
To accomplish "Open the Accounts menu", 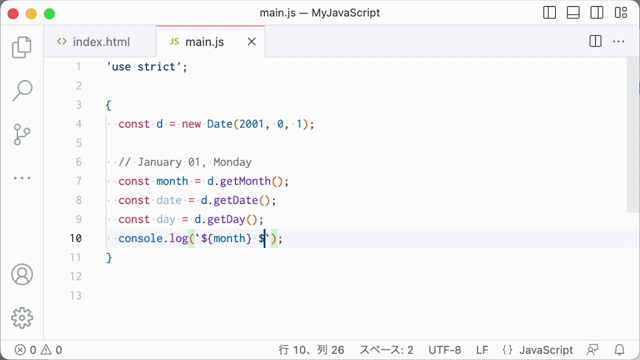I will (22, 274).
